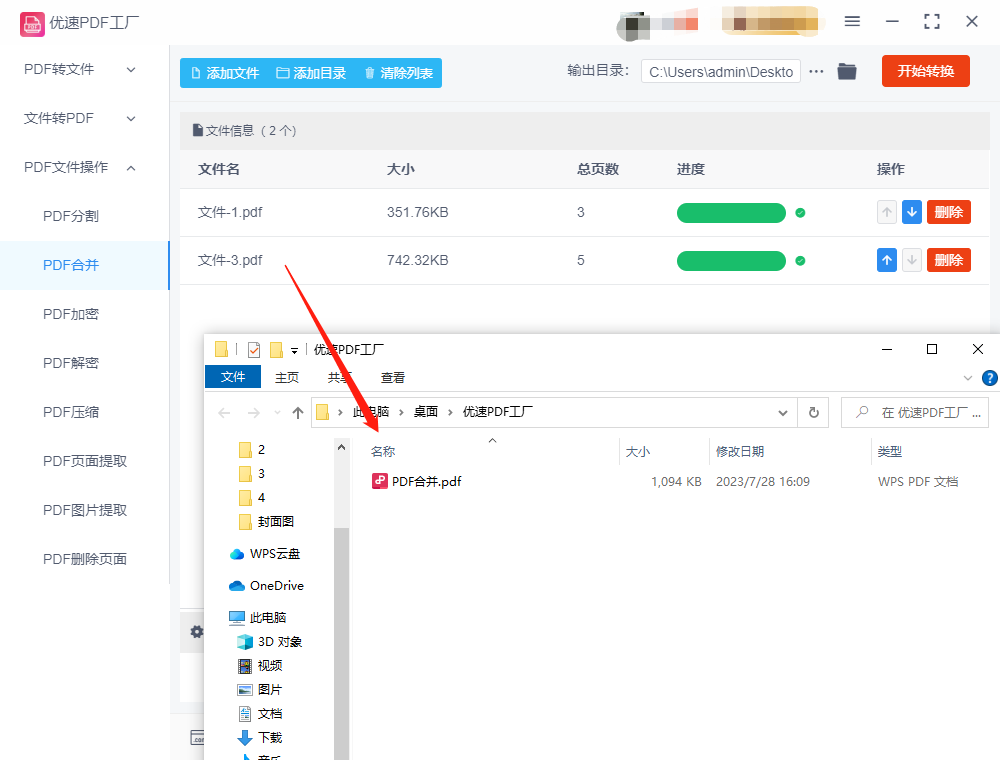Select PDF页面提取 in left menu

pos(85,461)
